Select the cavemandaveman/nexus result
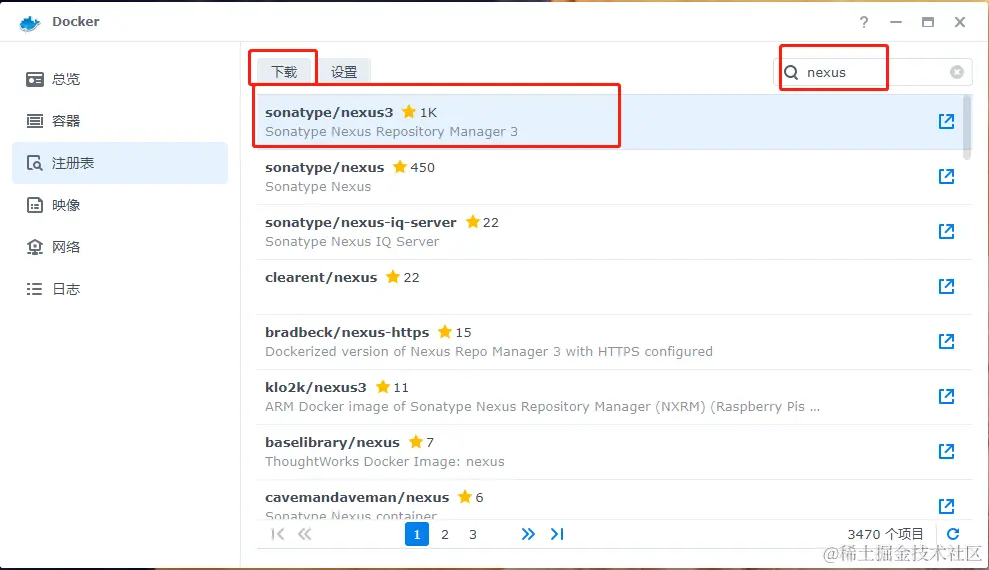989x570 pixels. click(x=609, y=499)
